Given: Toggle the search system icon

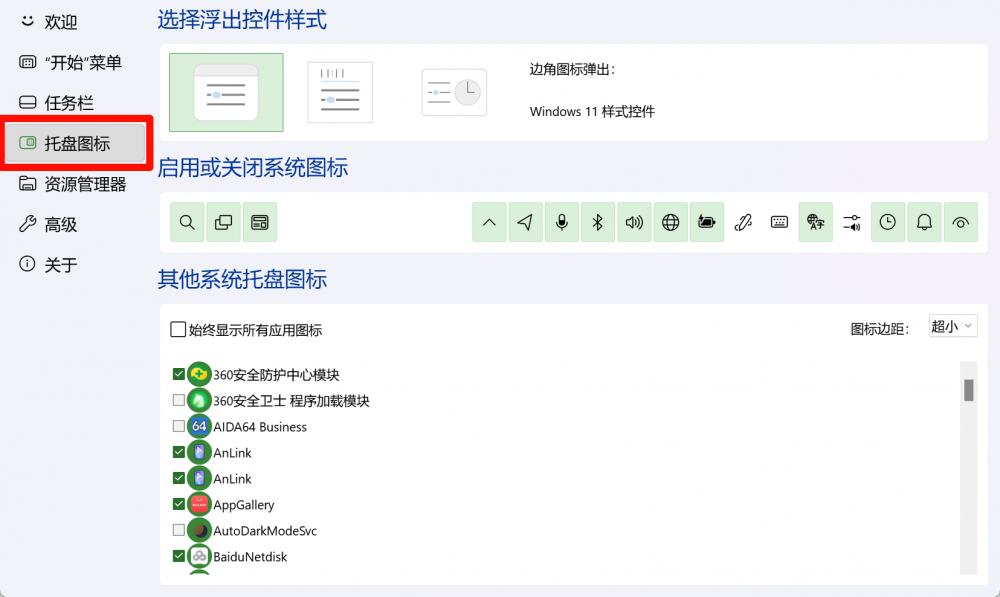Looking at the screenshot, I should (x=187, y=223).
